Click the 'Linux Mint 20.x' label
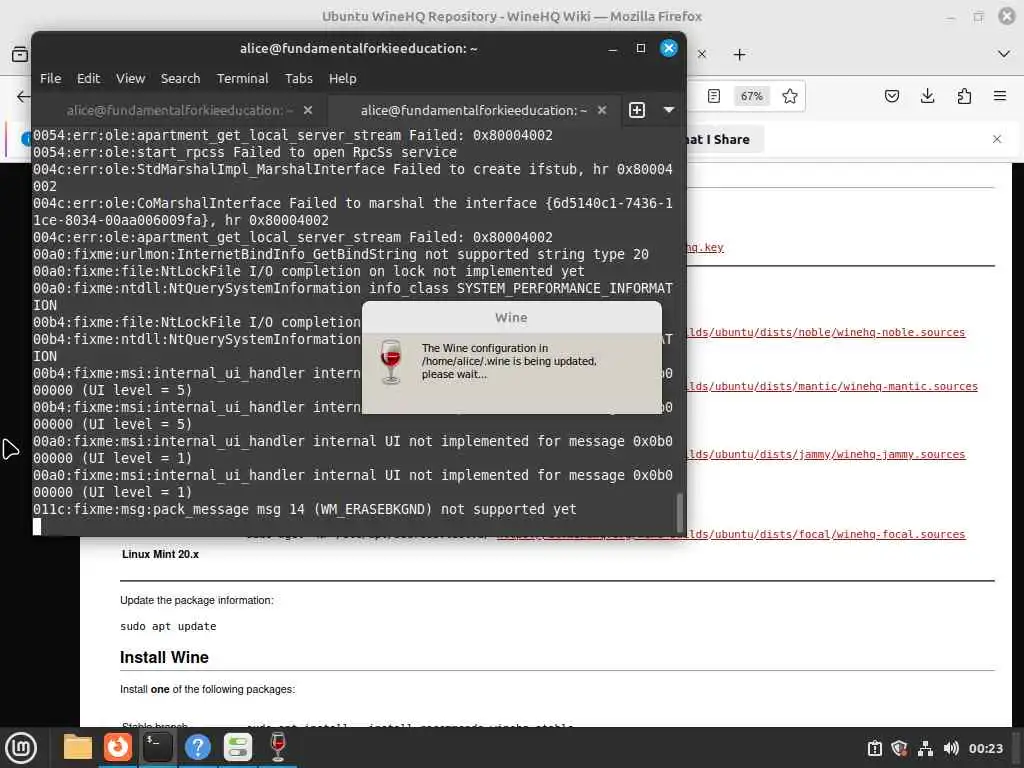The height and width of the screenshot is (768, 1024). tap(160, 554)
